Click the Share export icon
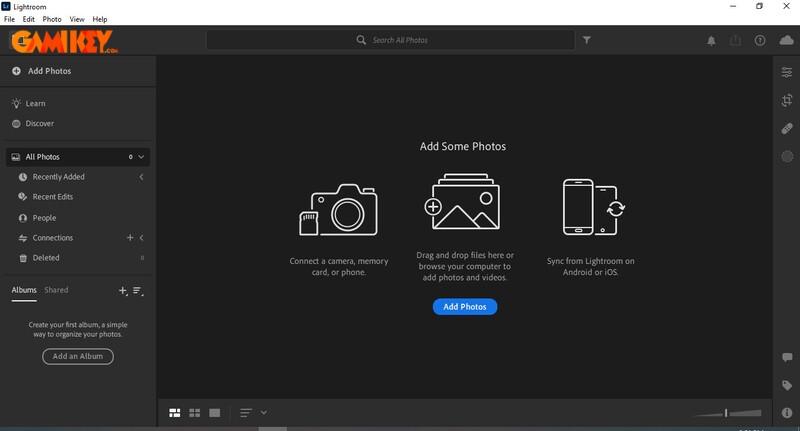This screenshot has width=800, height=431. tap(735, 40)
